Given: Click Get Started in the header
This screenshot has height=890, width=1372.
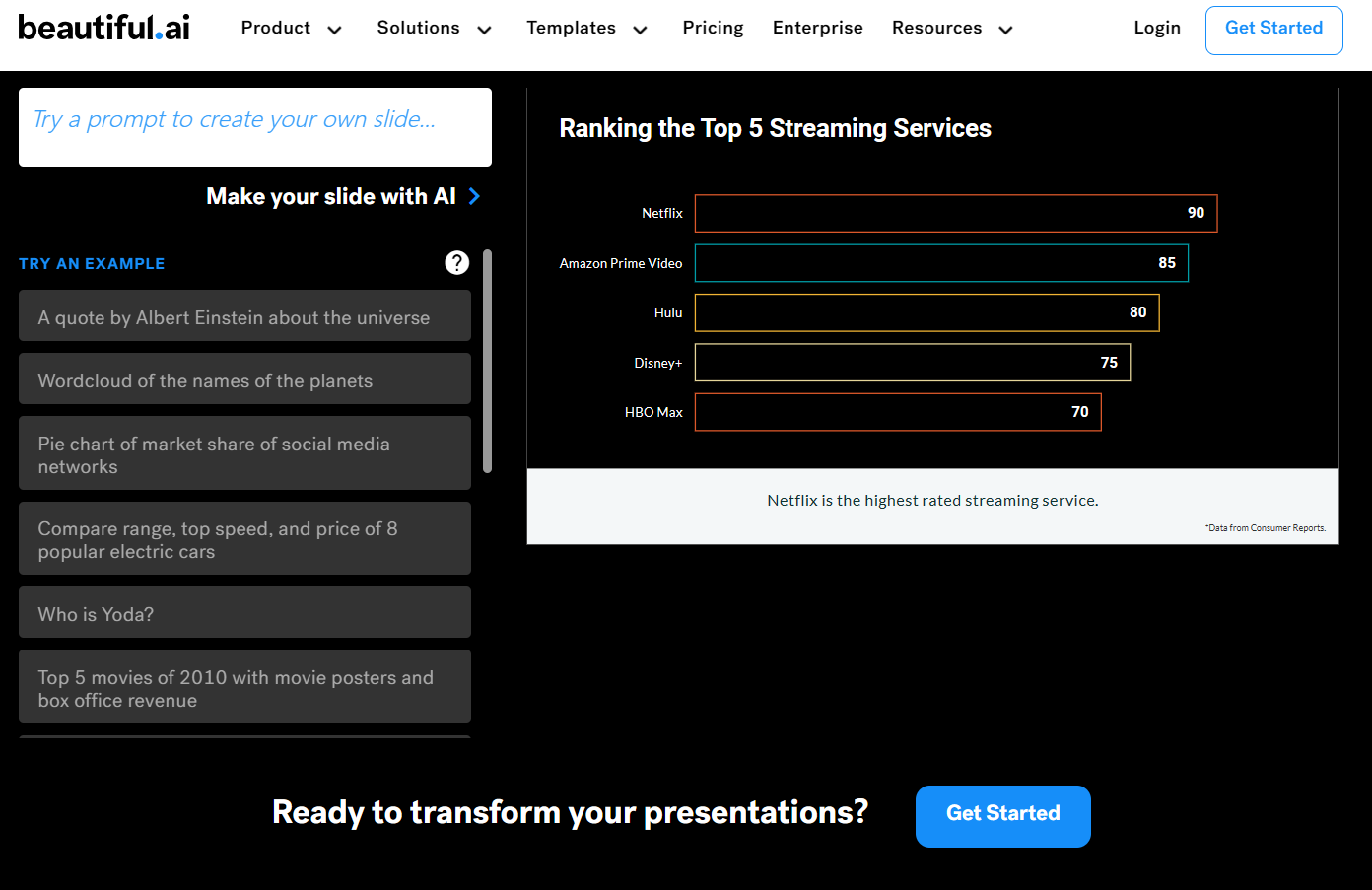Looking at the screenshot, I should tap(1274, 30).
